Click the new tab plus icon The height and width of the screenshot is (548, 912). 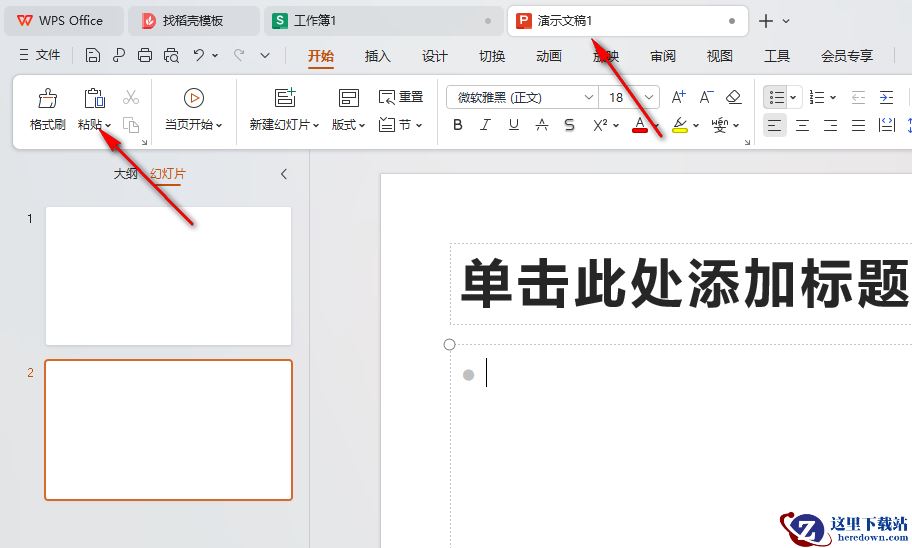coord(766,21)
